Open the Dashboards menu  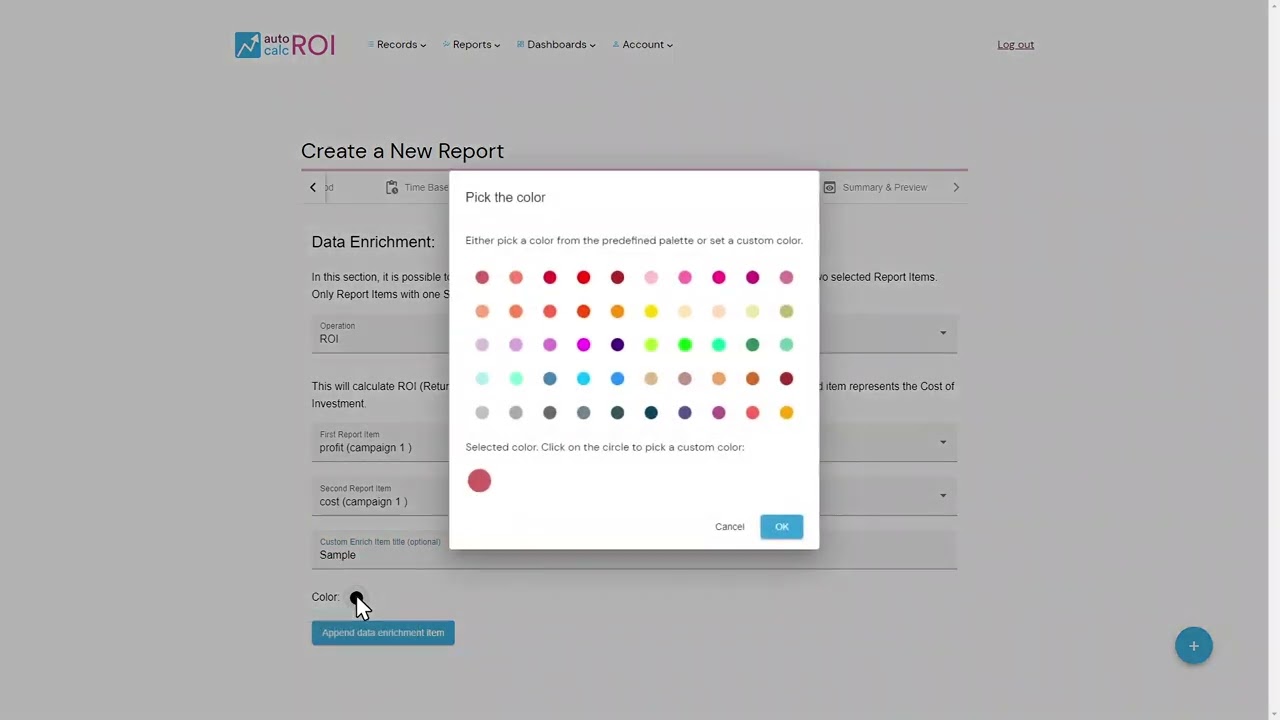[556, 44]
